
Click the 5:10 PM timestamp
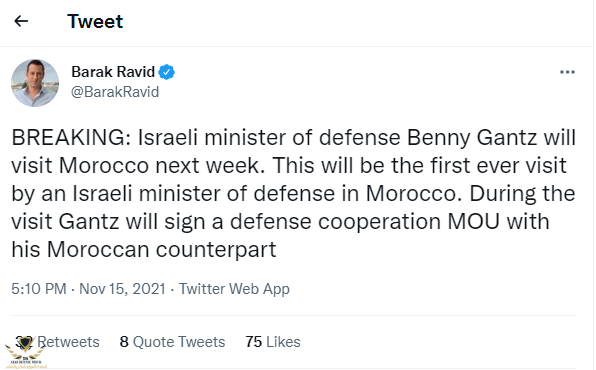pos(38,289)
